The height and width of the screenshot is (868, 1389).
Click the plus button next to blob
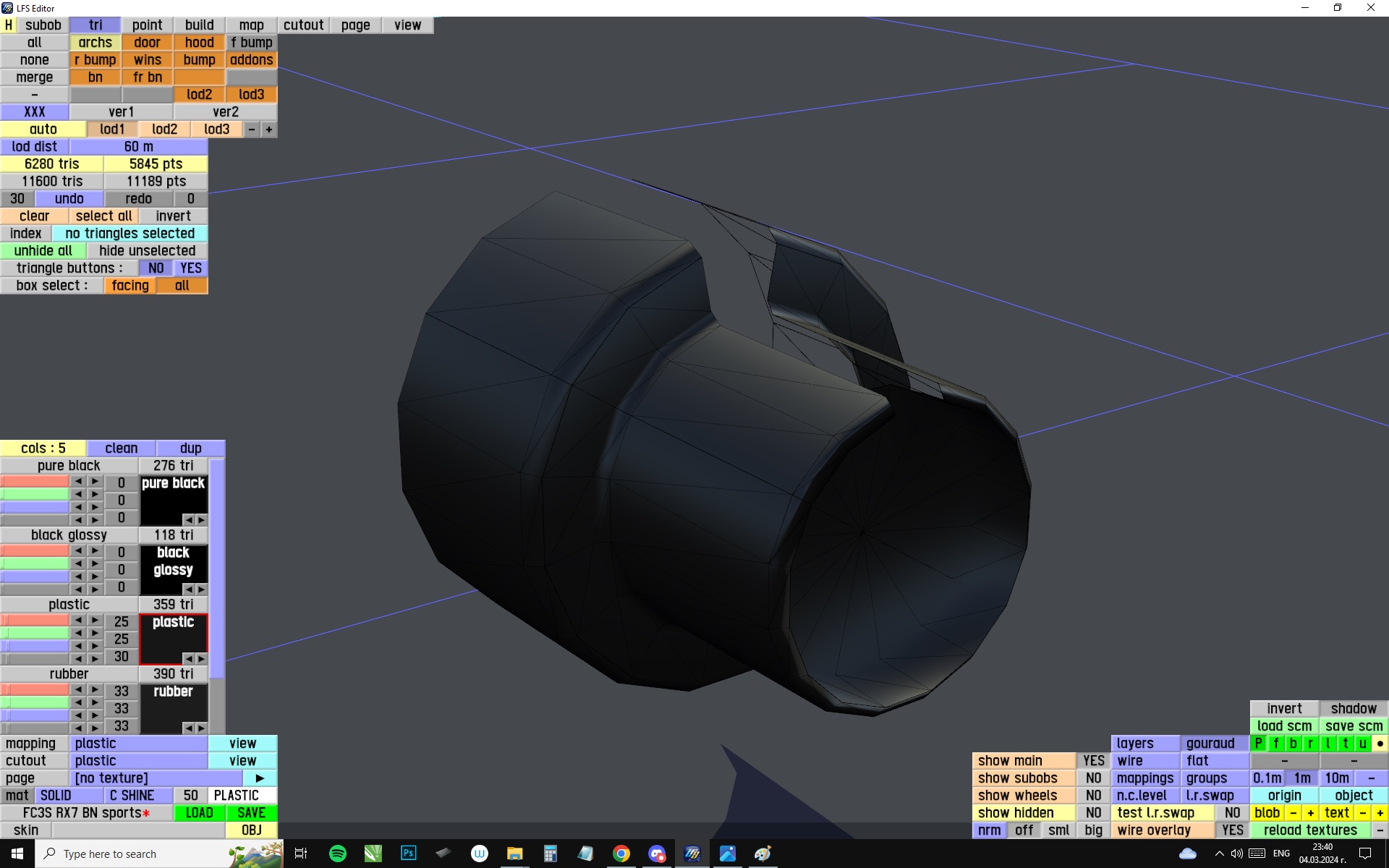[x=1310, y=812]
